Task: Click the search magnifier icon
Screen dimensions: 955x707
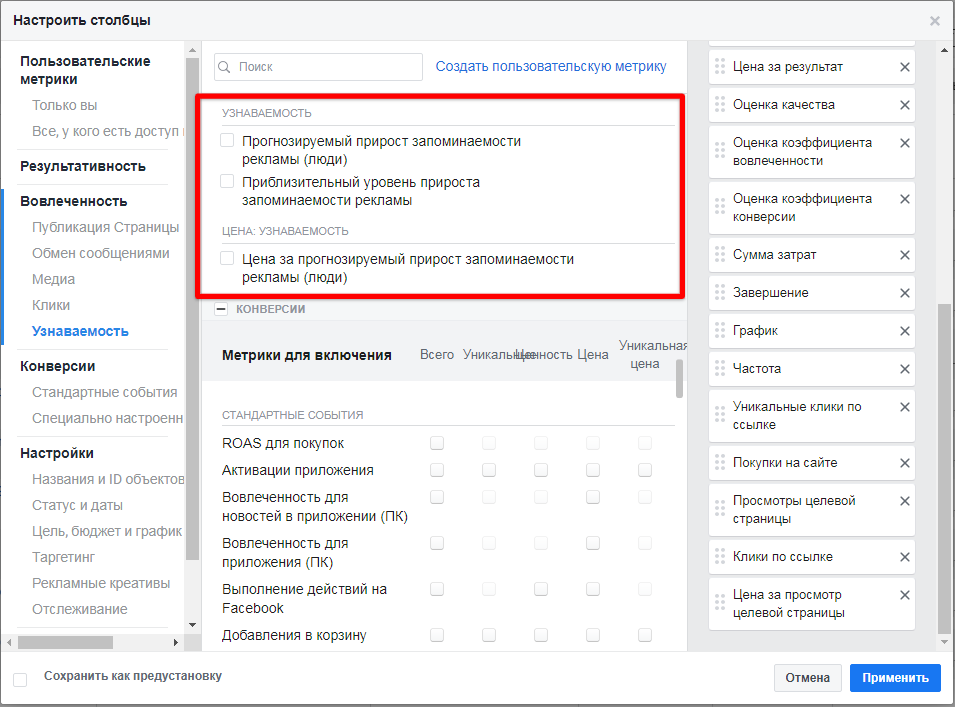Action: pos(225,67)
